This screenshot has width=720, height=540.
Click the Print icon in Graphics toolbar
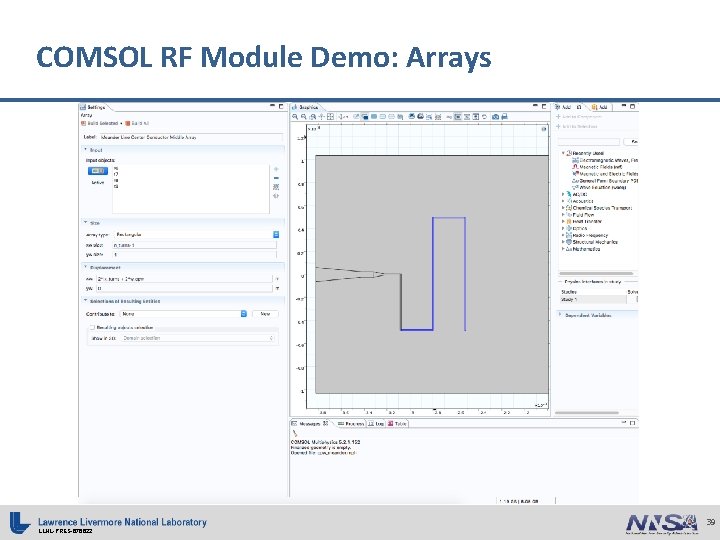tap(504, 117)
